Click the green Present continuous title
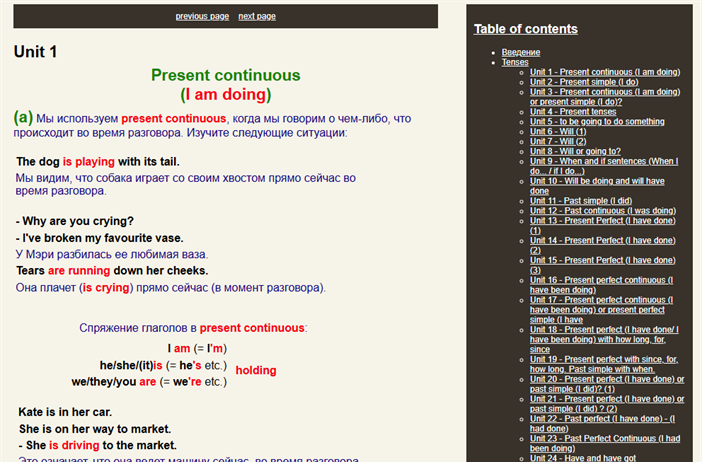The width and height of the screenshot is (702, 462). click(x=226, y=75)
